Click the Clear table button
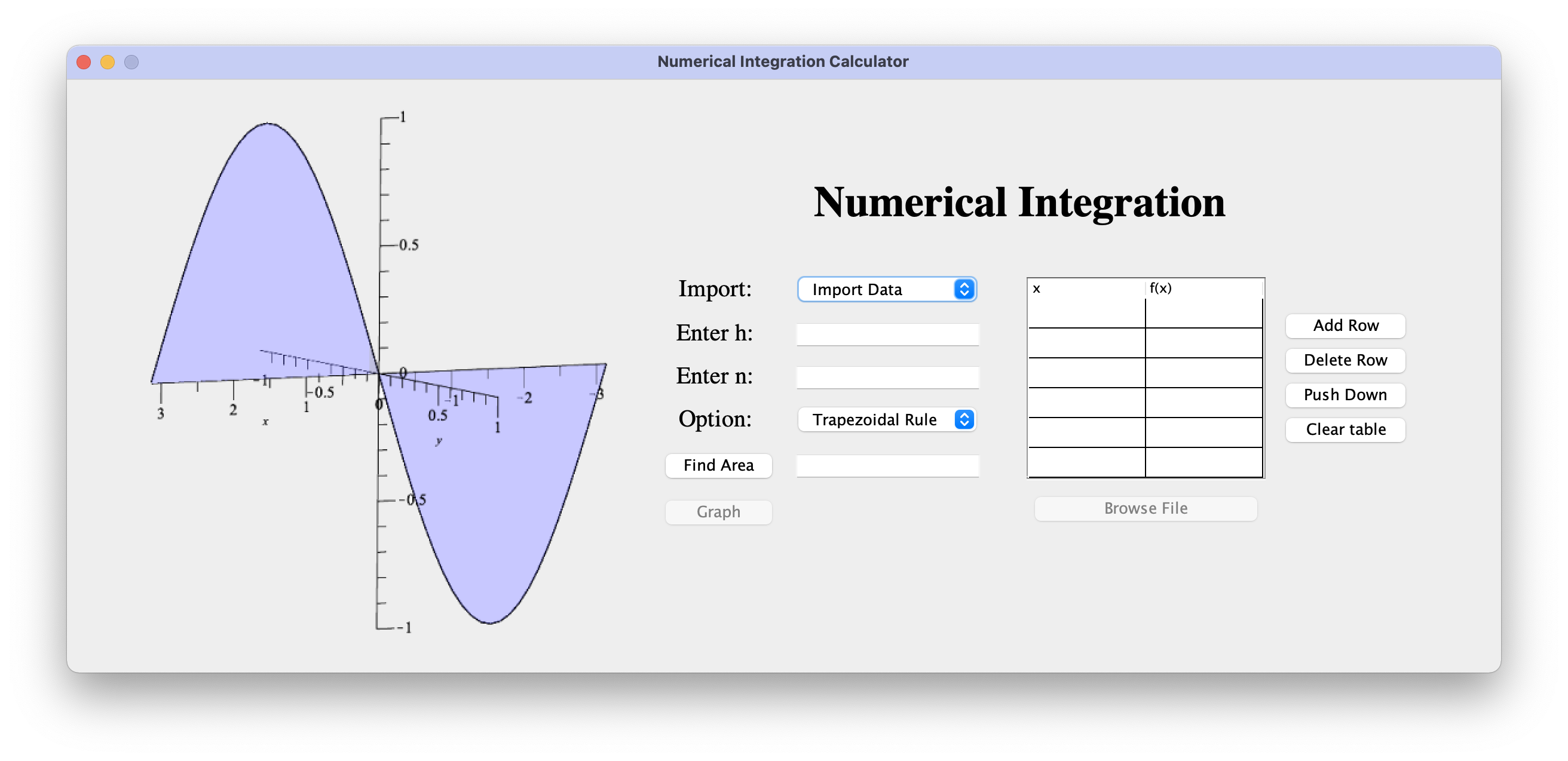The height and width of the screenshot is (761, 1568). pyautogui.click(x=1345, y=429)
